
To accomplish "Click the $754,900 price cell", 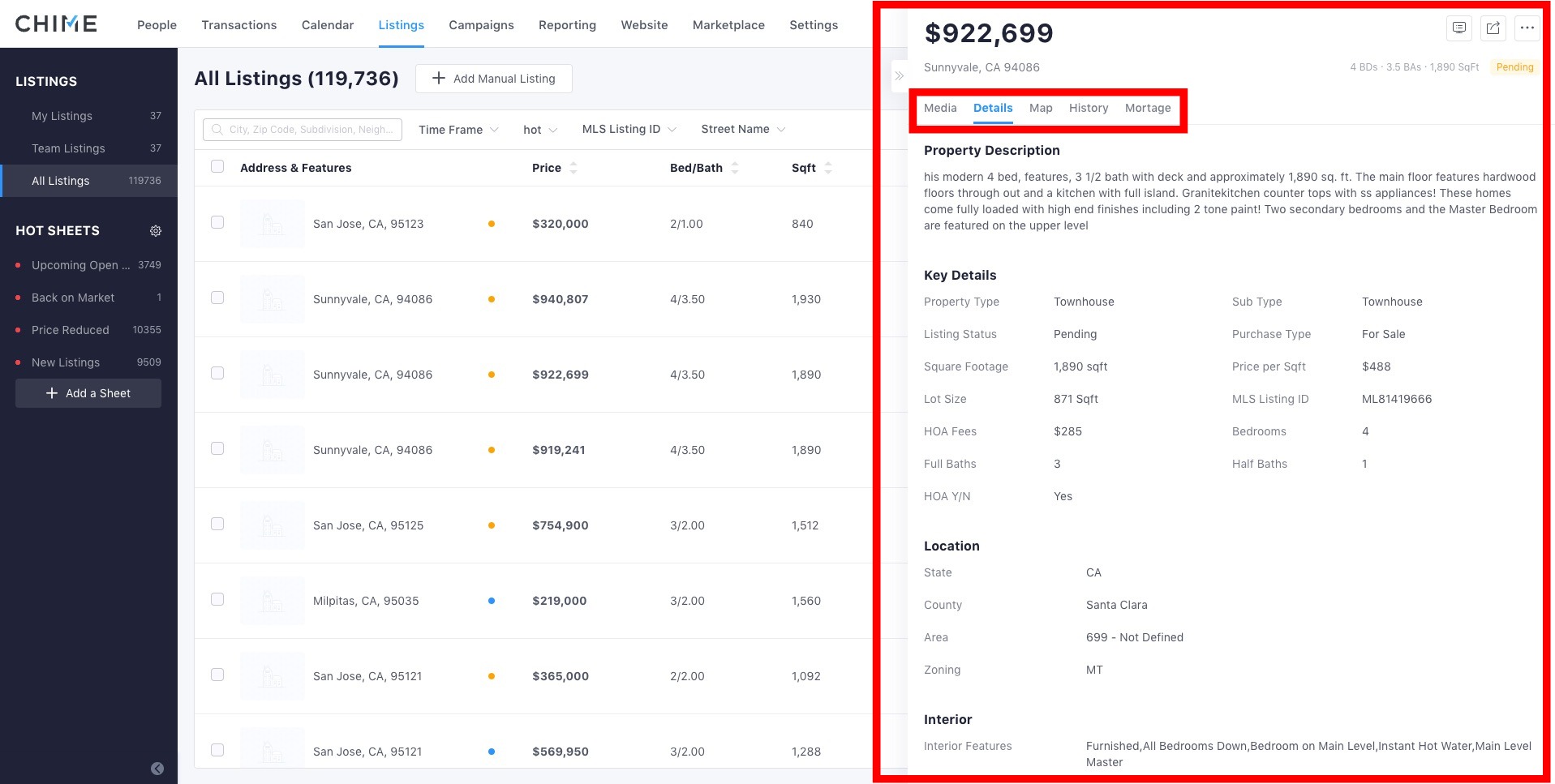I will click(561, 525).
